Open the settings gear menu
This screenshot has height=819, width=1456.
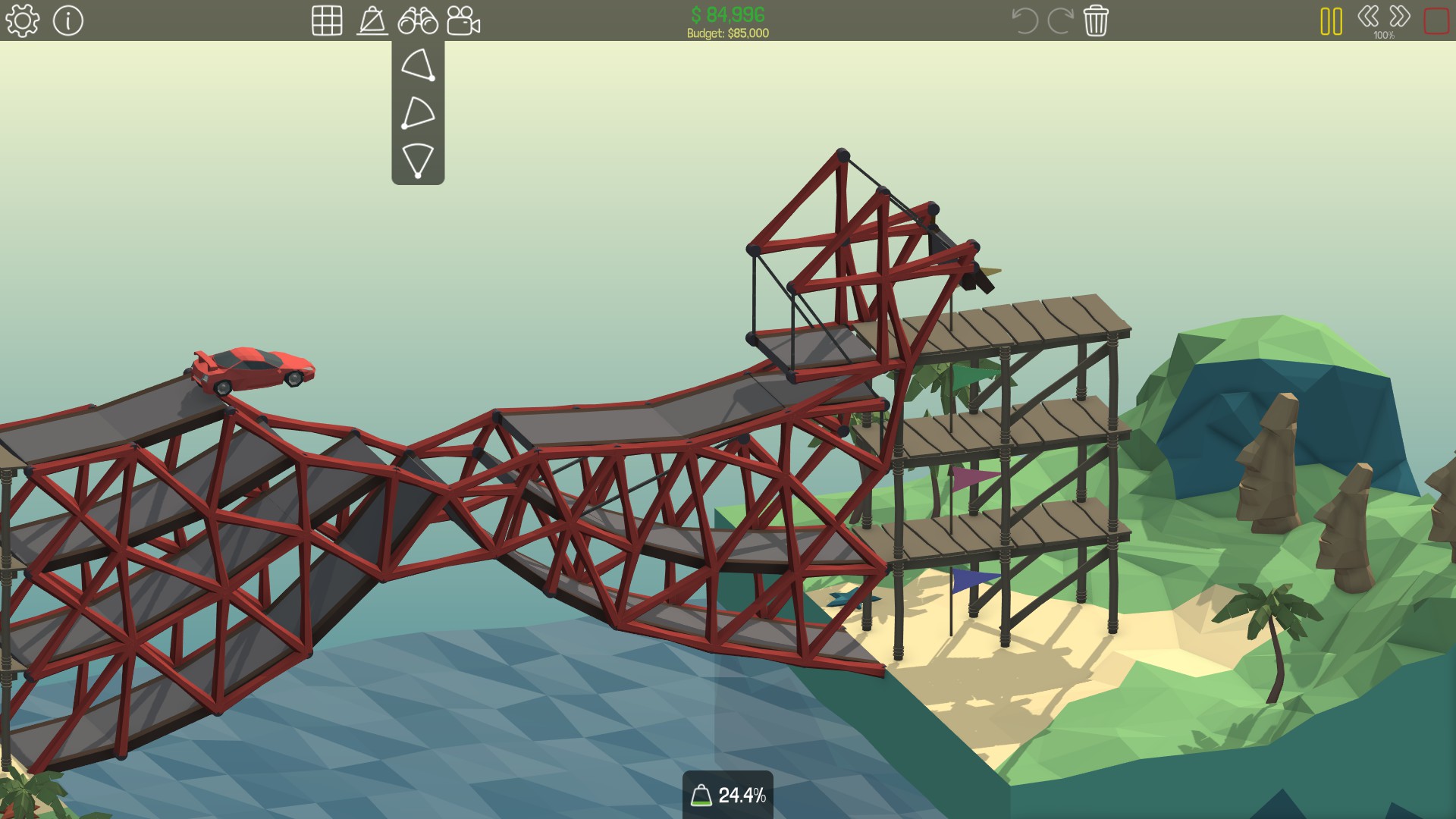[x=22, y=20]
